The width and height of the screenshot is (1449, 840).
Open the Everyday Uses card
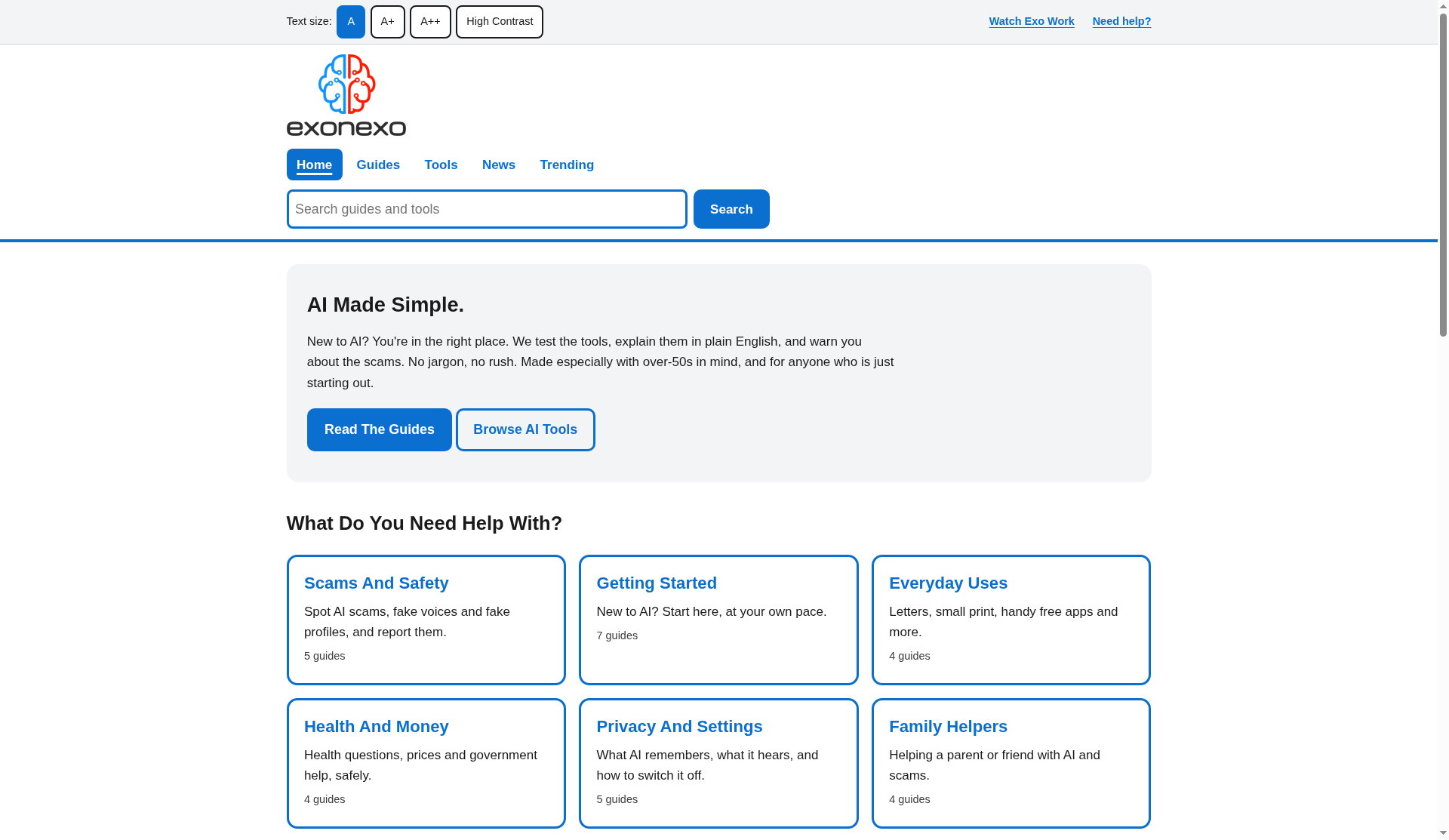[x=1011, y=620]
